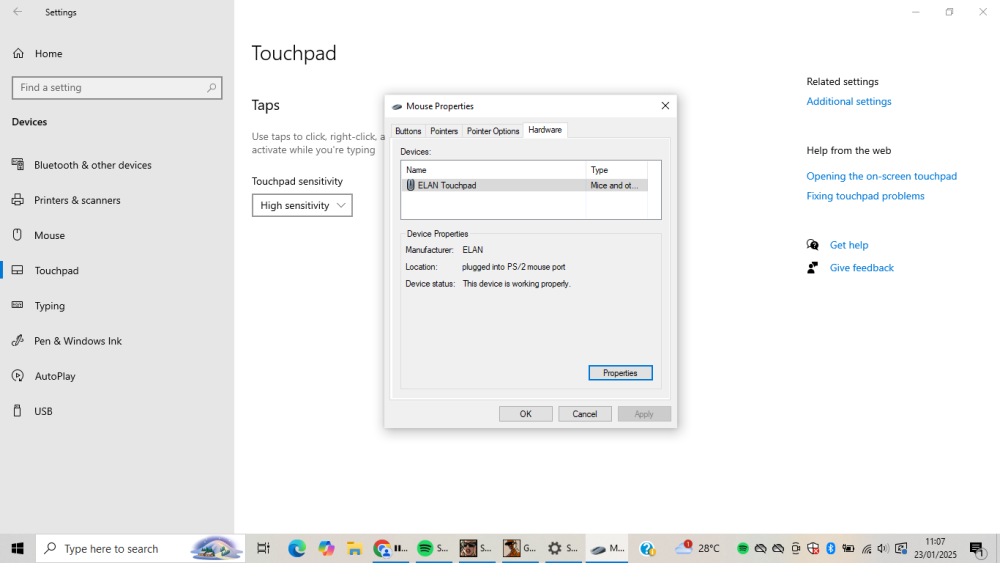Open Additional settings link

849,101
